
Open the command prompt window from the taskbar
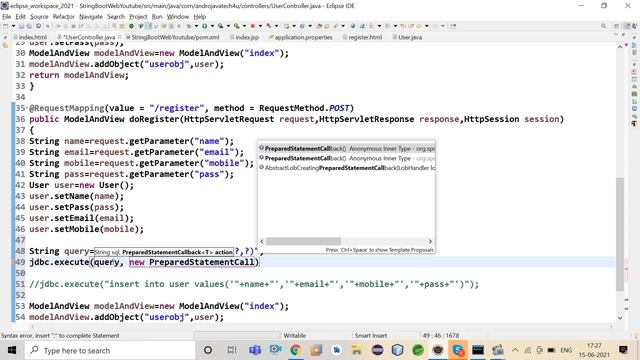tap(478, 350)
